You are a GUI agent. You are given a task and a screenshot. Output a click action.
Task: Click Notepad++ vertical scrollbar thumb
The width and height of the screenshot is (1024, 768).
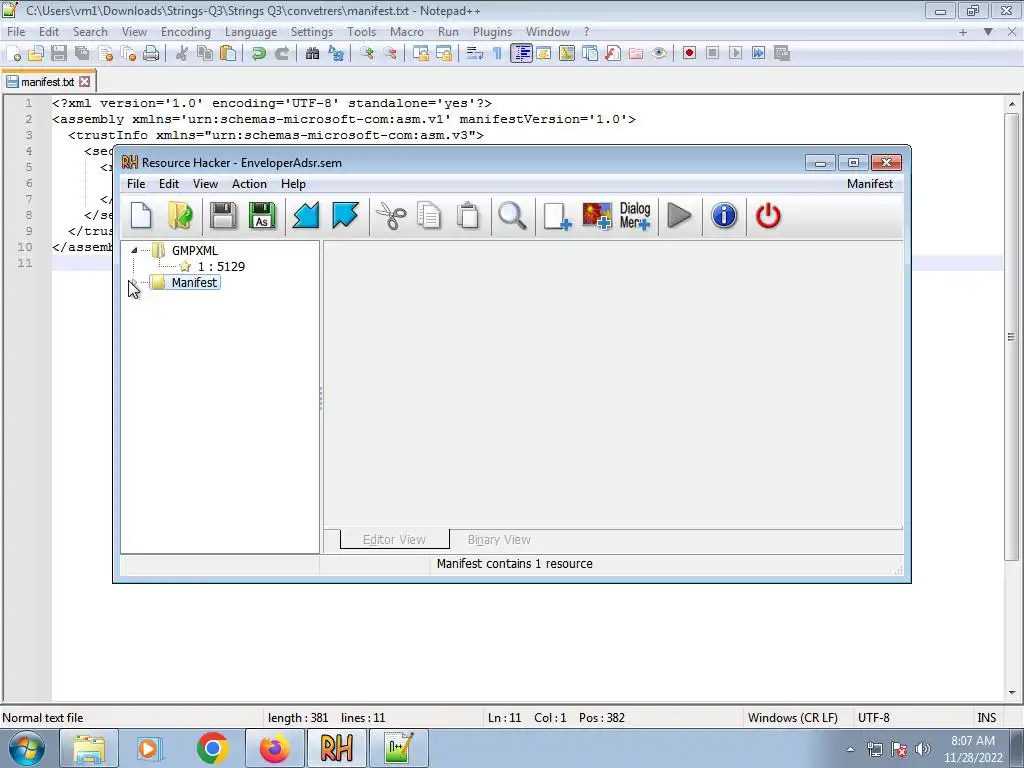click(1011, 336)
